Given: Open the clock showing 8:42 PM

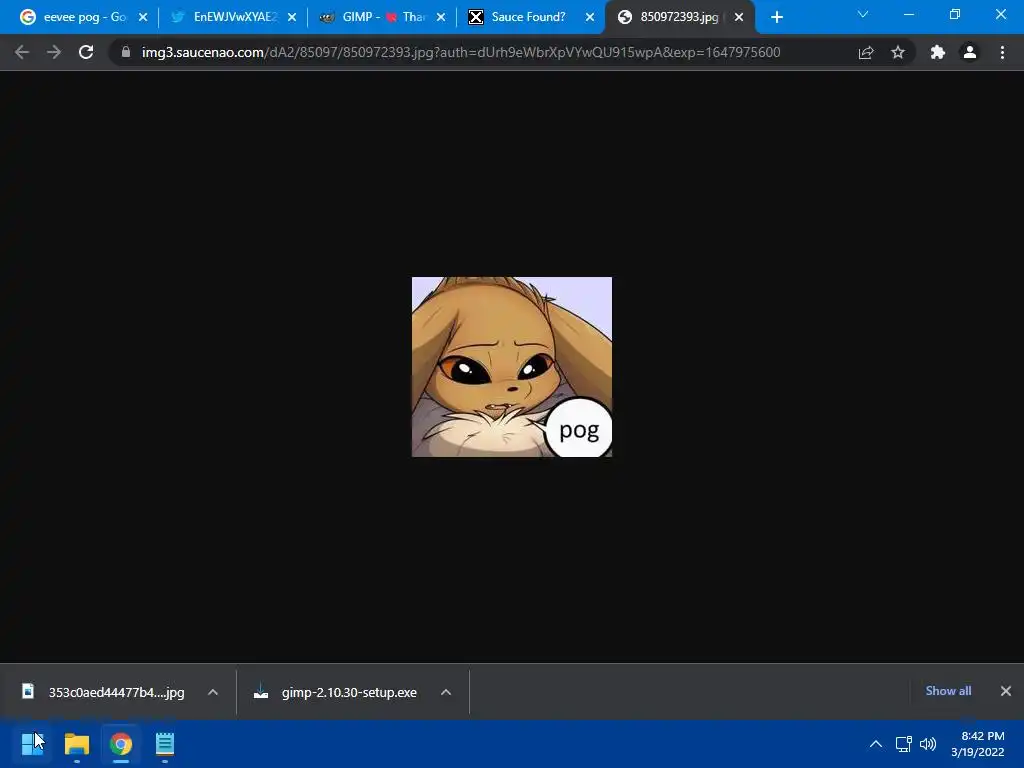Looking at the screenshot, I should 978,744.
